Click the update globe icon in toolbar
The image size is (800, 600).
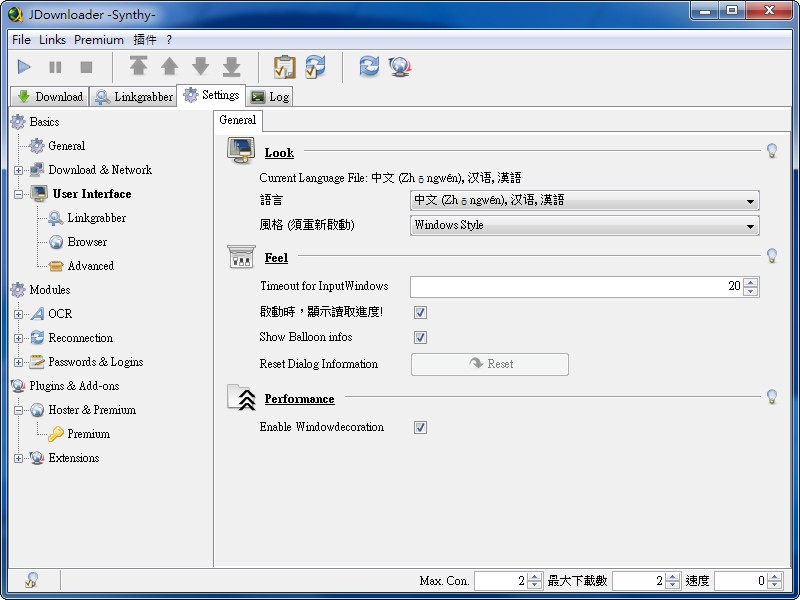click(x=401, y=67)
